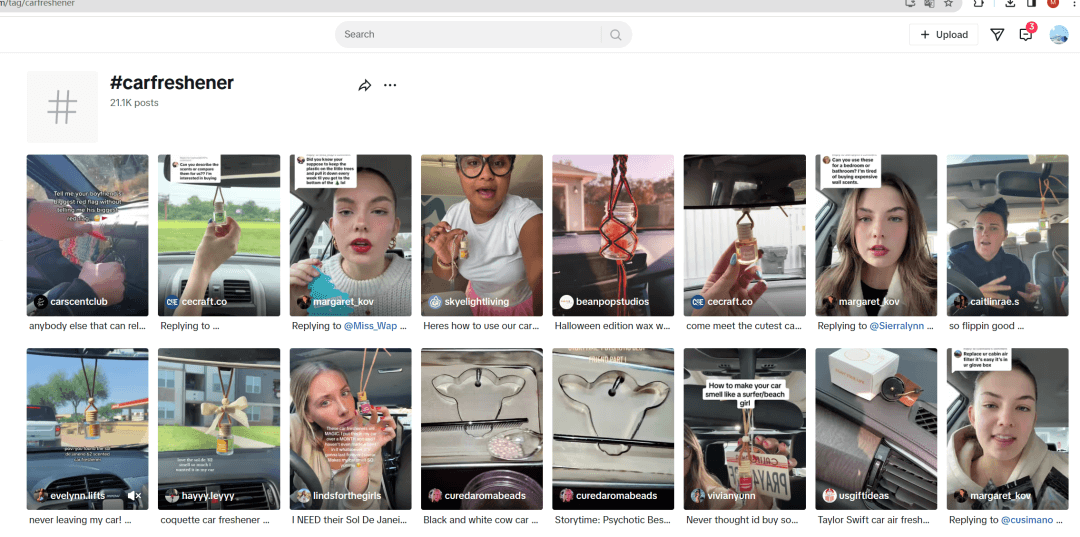This screenshot has width=1080, height=537.
Task: Open the @Miss_Wap mention link
Action: tap(370, 326)
